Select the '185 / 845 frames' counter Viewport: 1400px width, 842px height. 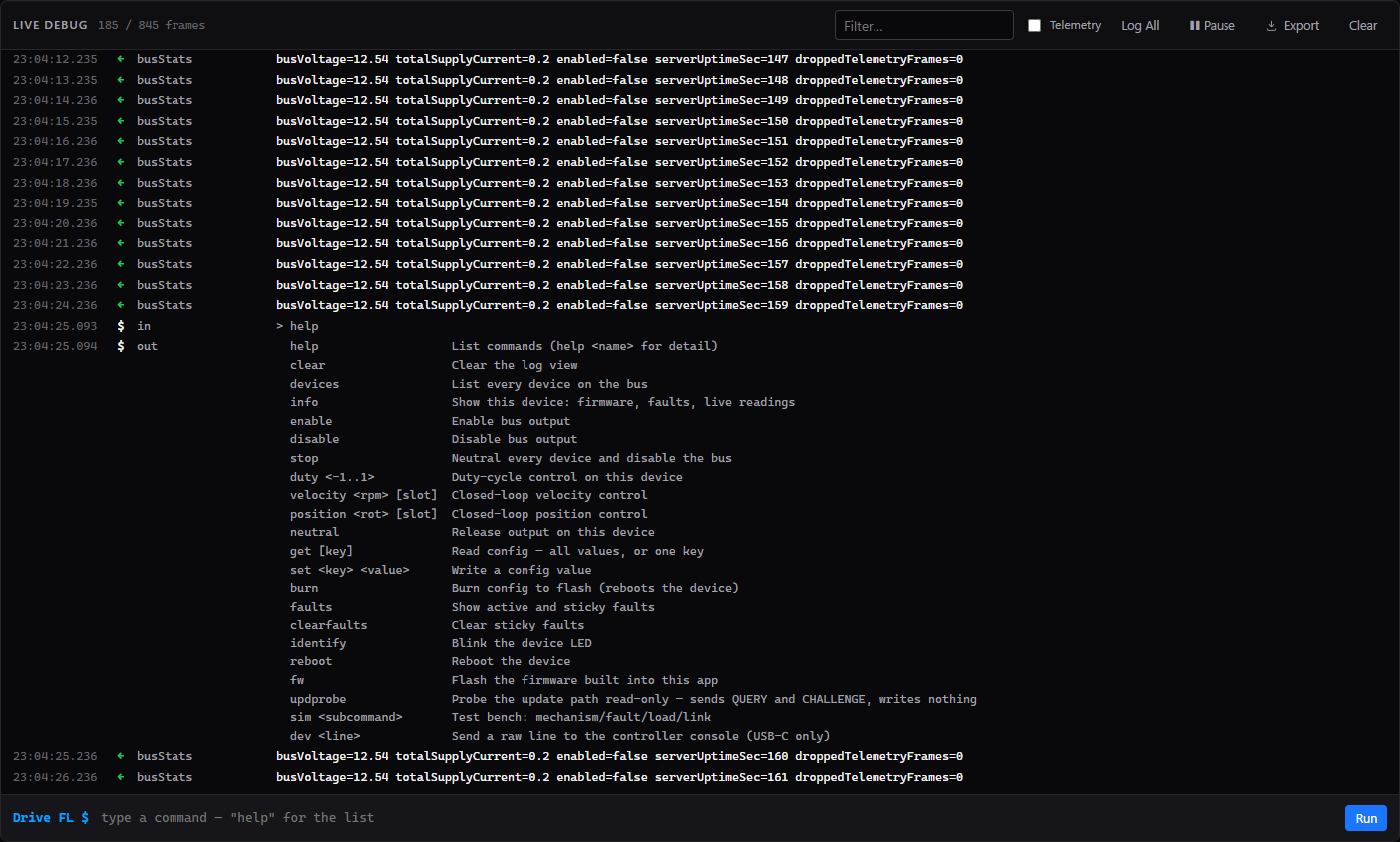(x=152, y=25)
